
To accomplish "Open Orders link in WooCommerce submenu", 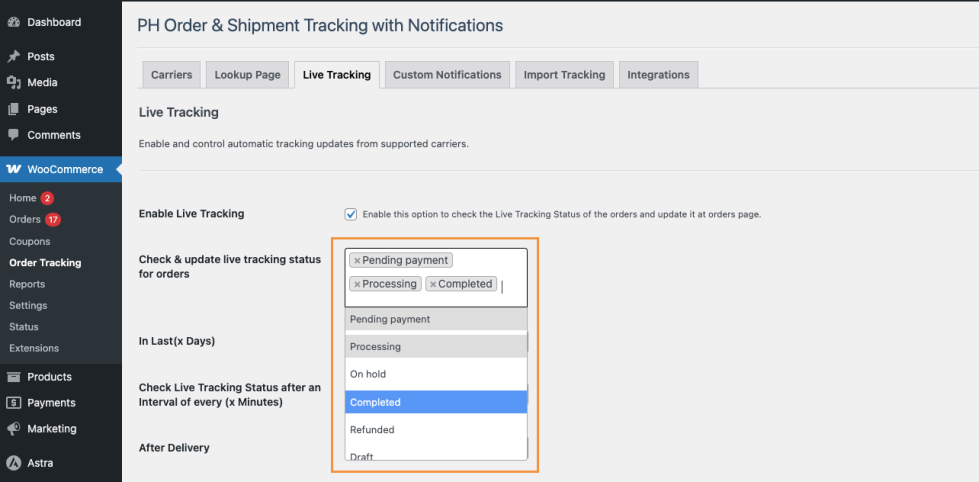I will 25,220.
